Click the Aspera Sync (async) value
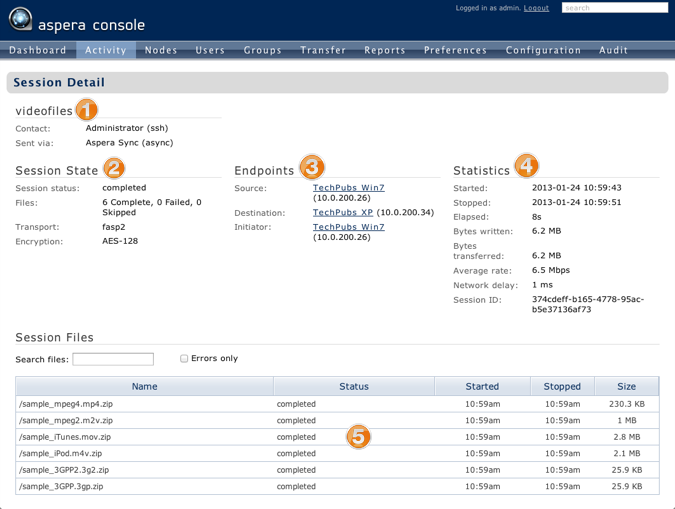675x509 pixels. (x=129, y=143)
